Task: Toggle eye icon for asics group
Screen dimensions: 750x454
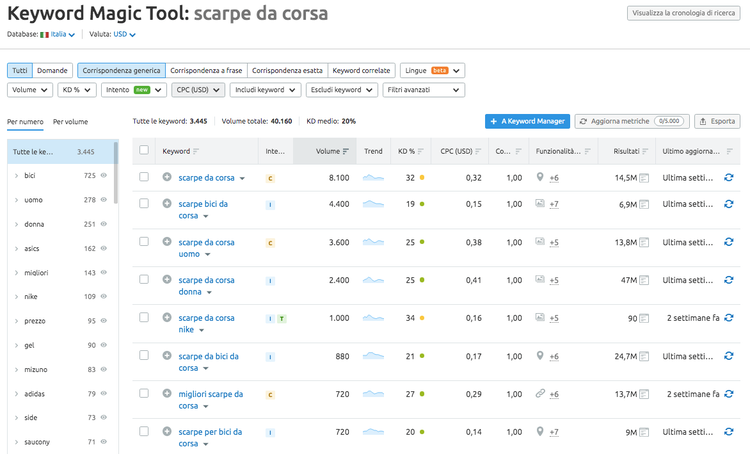Action: (x=104, y=248)
